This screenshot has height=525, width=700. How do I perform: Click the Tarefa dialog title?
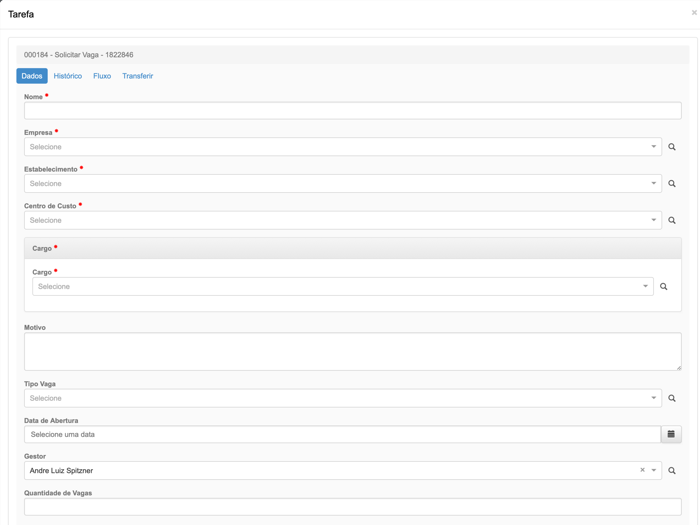pyautogui.click(x=21, y=14)
